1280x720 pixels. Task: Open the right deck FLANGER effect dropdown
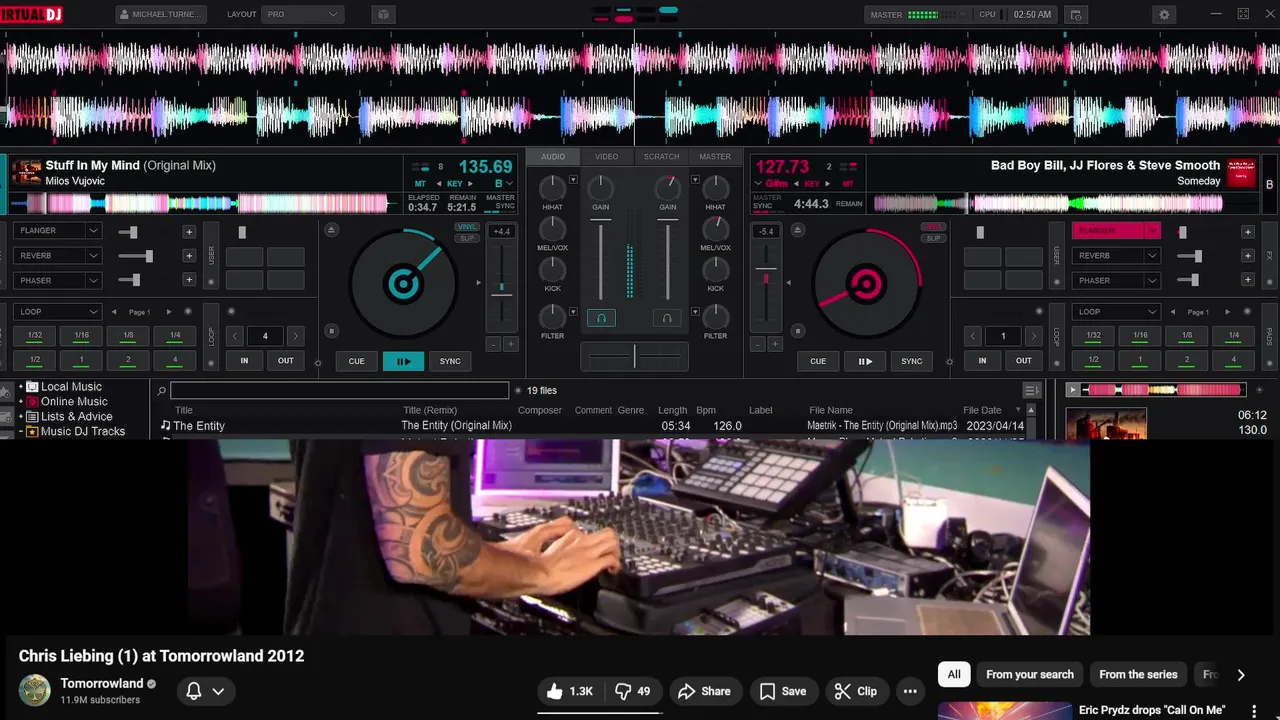tap(1152, 231)
